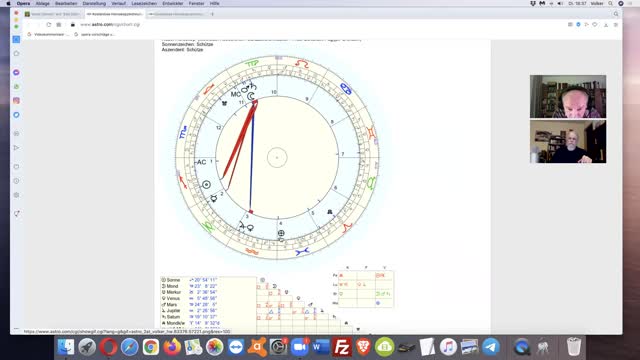Open Lesezeichen menu
Screen dimensions: 640x360
click(144, 3)
